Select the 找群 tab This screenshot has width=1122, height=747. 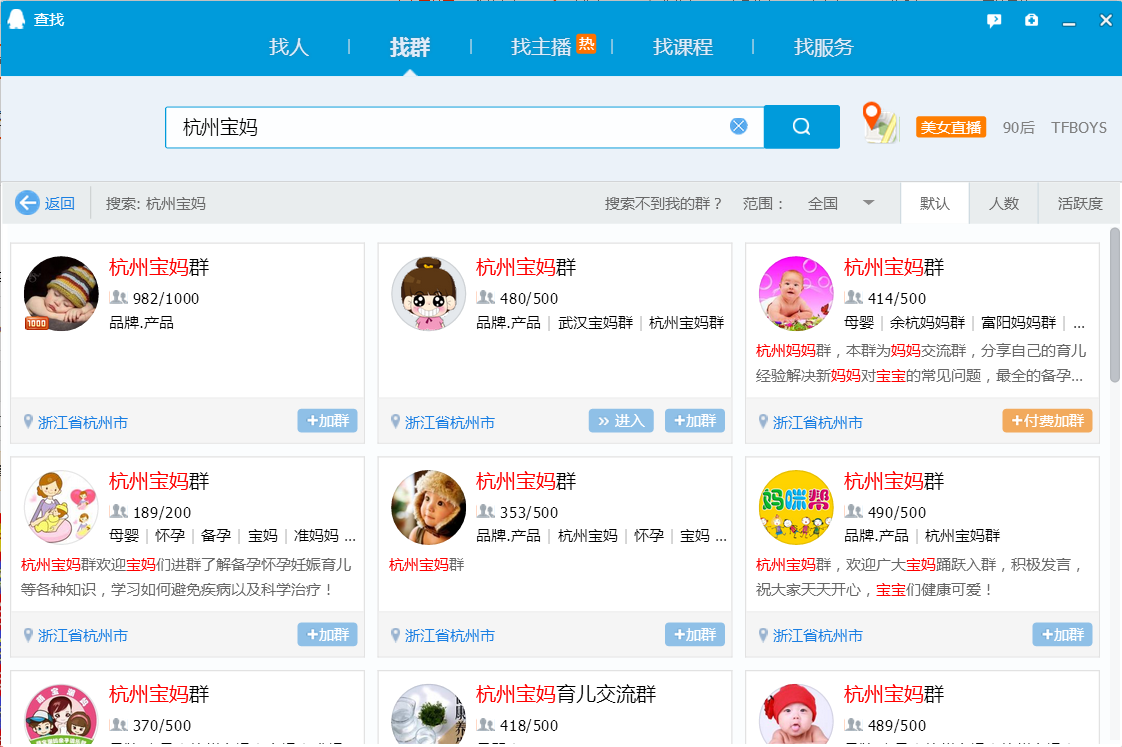[410, 47]
